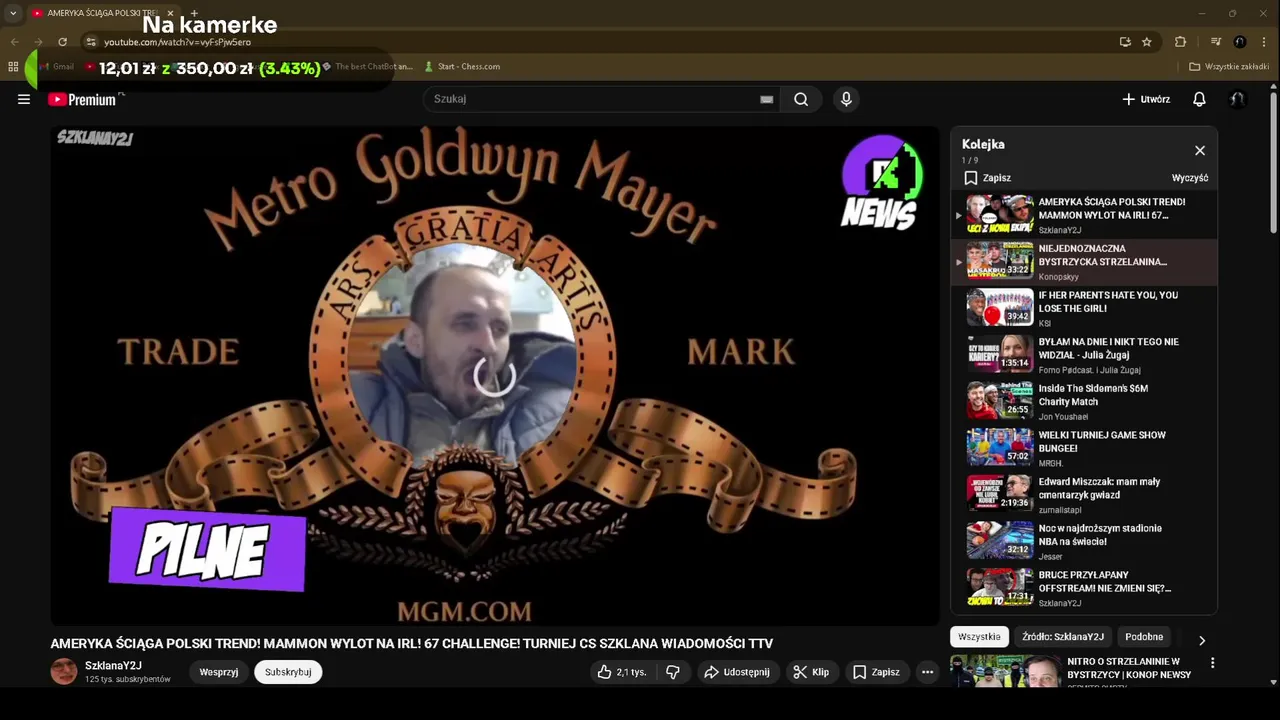Open Edward Miszczak queue video
The height and width of the screenshot is (720, 1280).
(x=1084, y=495)
